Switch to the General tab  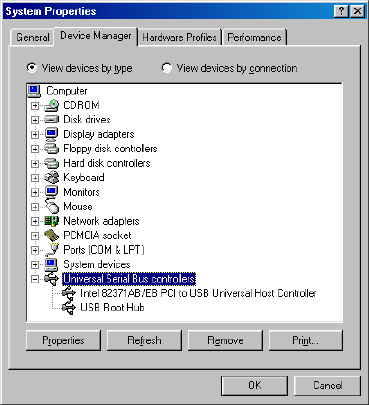coord(33,37)
